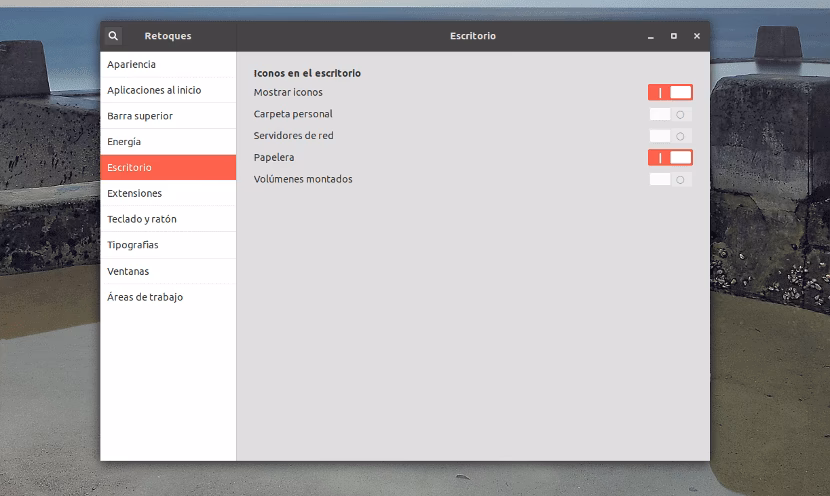Minimize the Retoques window
Screen dimensions: 830x496
click(650, 36)
